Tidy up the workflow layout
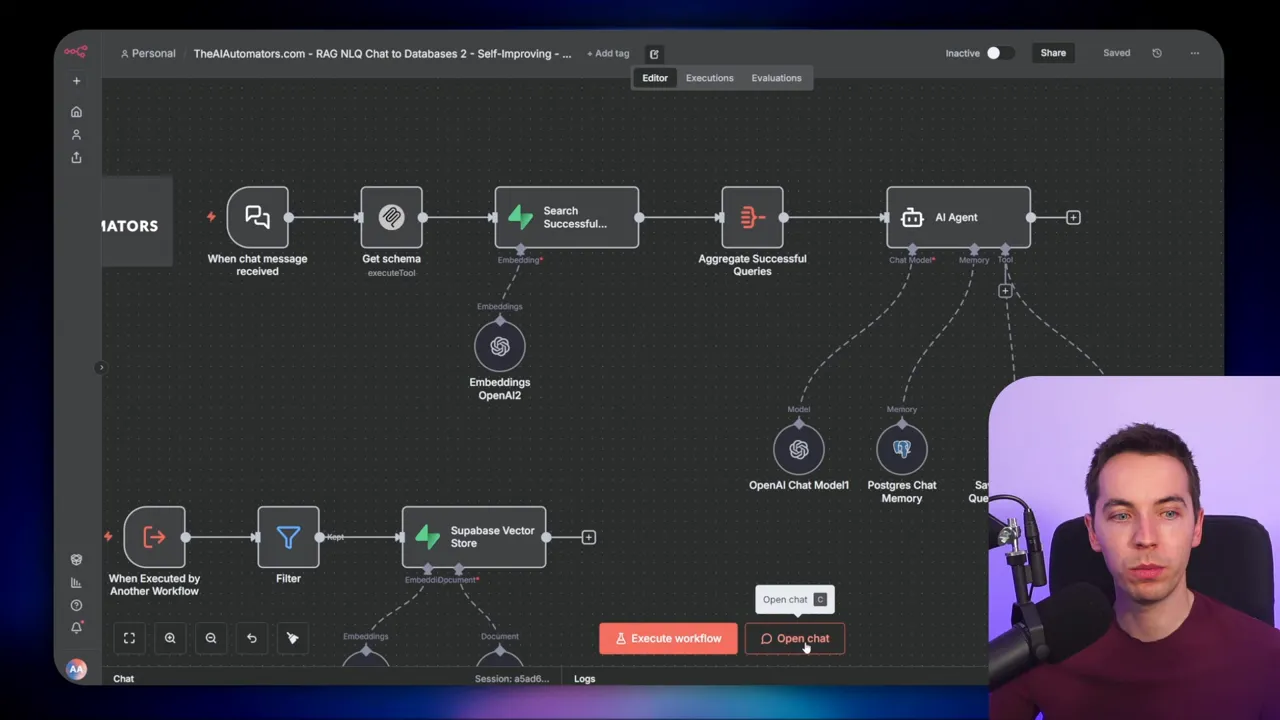1280x720 pixels. [292, 638]
